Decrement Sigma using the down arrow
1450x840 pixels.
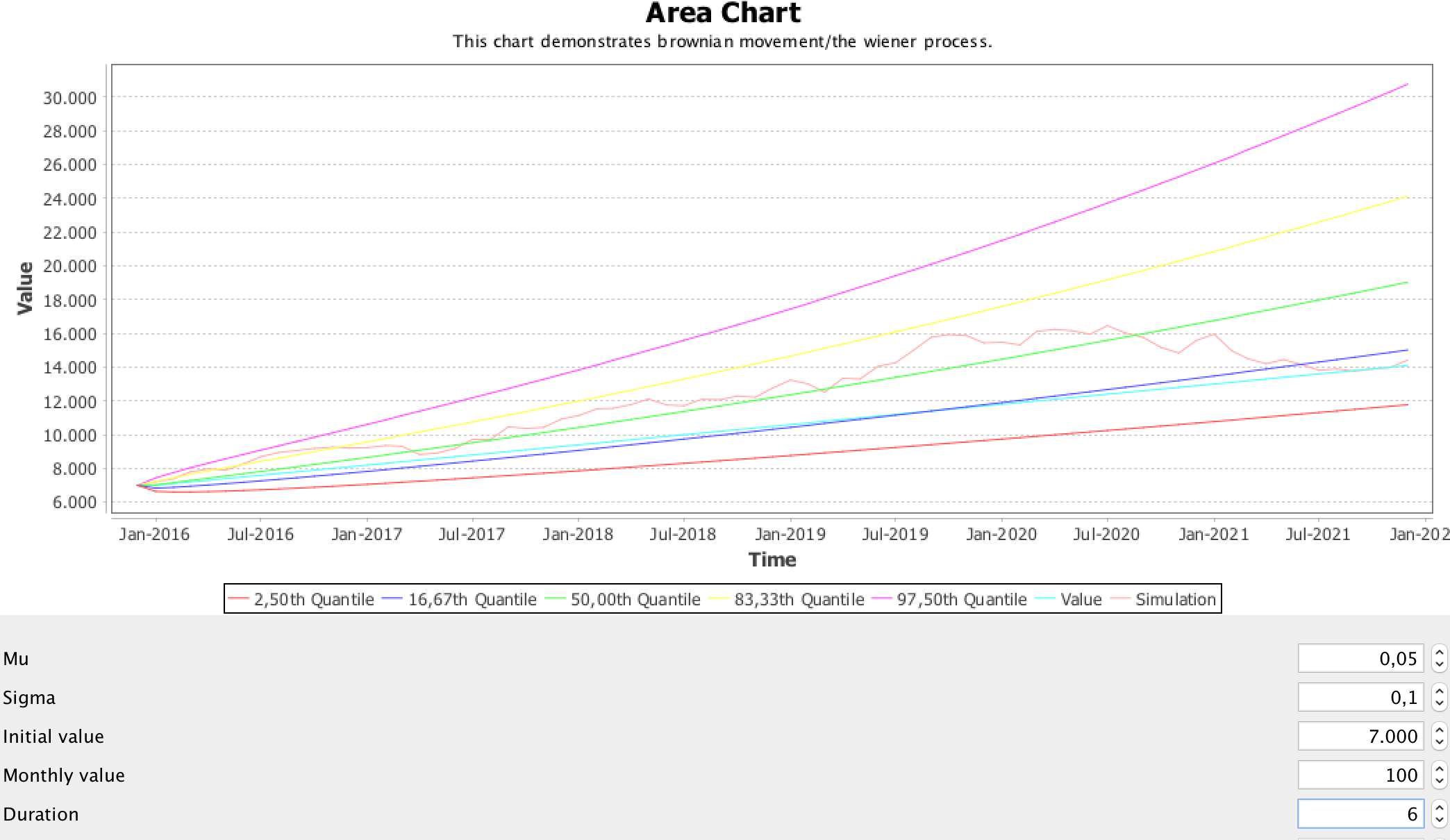click(1439, 703)
